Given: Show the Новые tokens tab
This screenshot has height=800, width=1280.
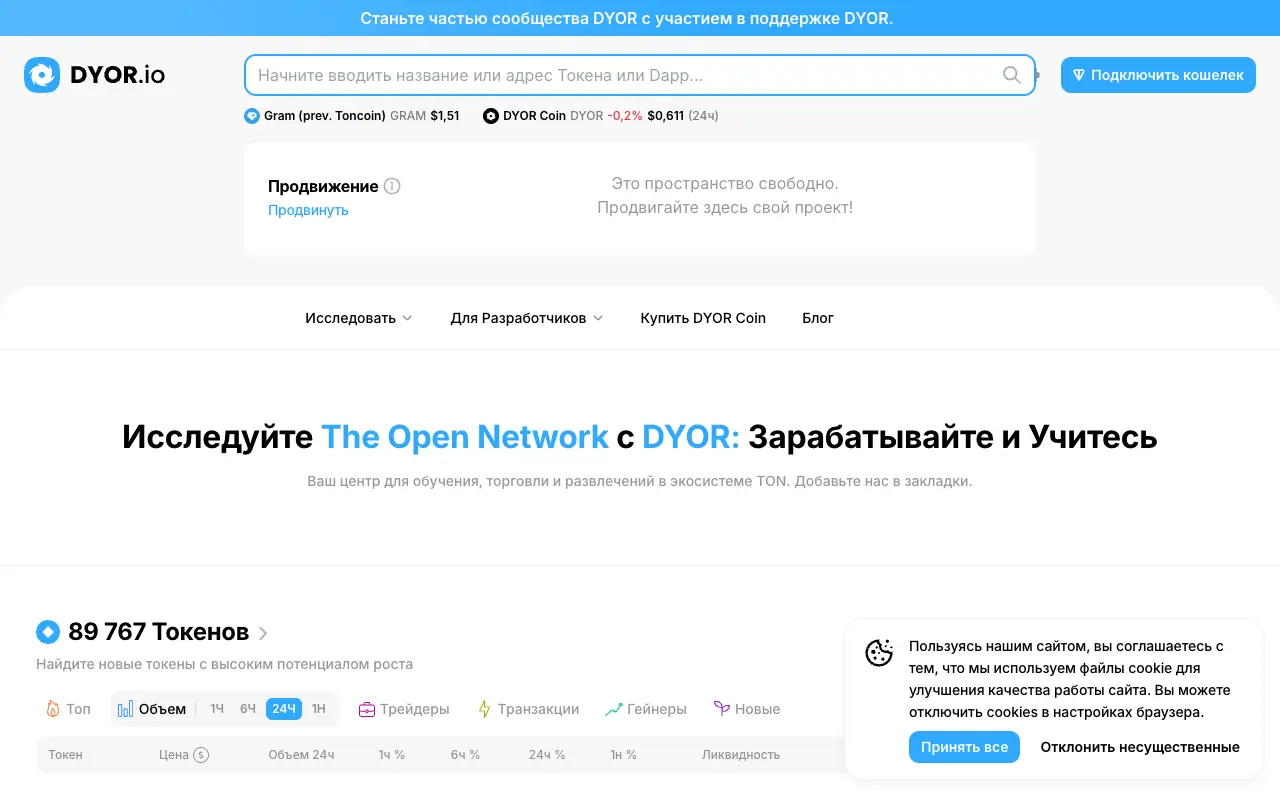Looking at the screenshot, I should click(747, 709).
